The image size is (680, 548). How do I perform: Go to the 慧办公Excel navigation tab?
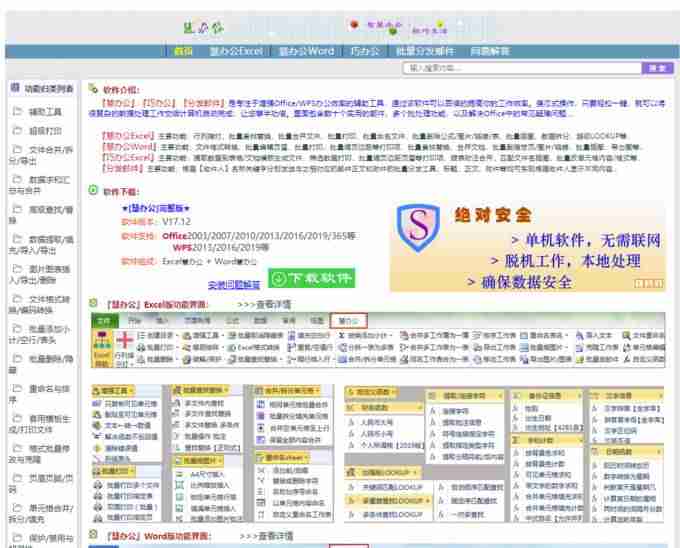pos(236,51)
